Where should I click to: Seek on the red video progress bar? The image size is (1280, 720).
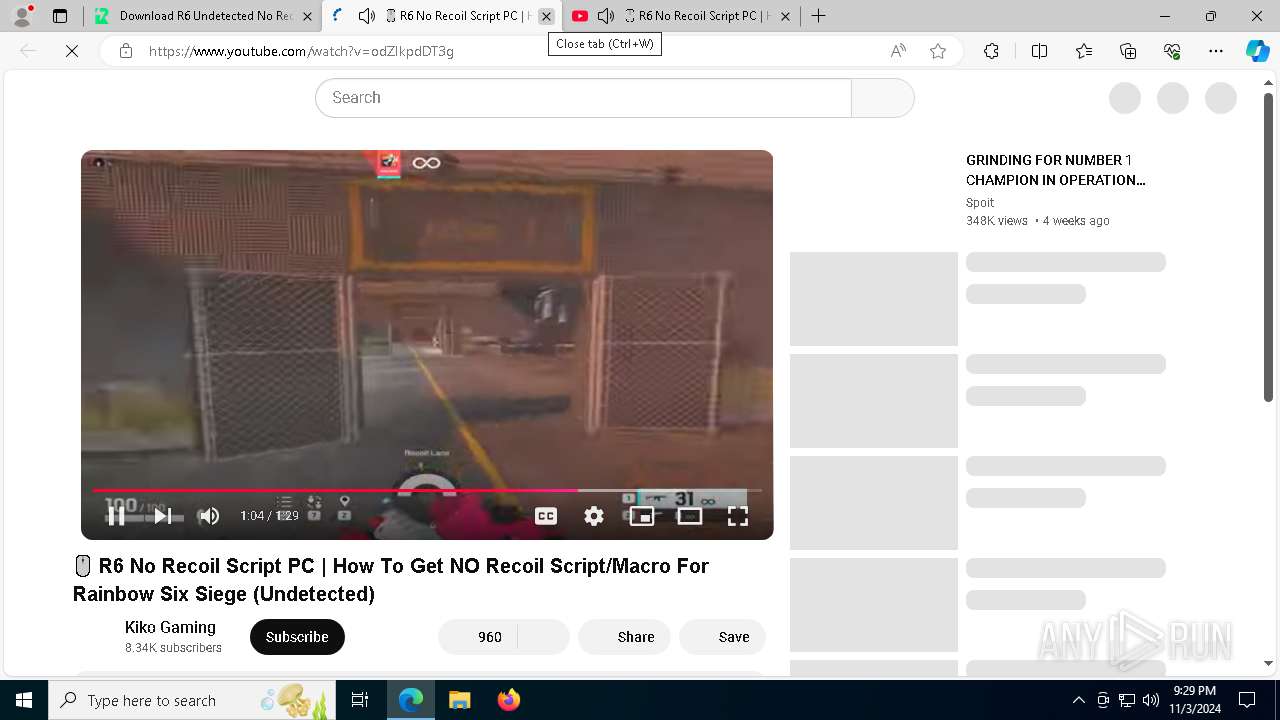tap(427, 490)
